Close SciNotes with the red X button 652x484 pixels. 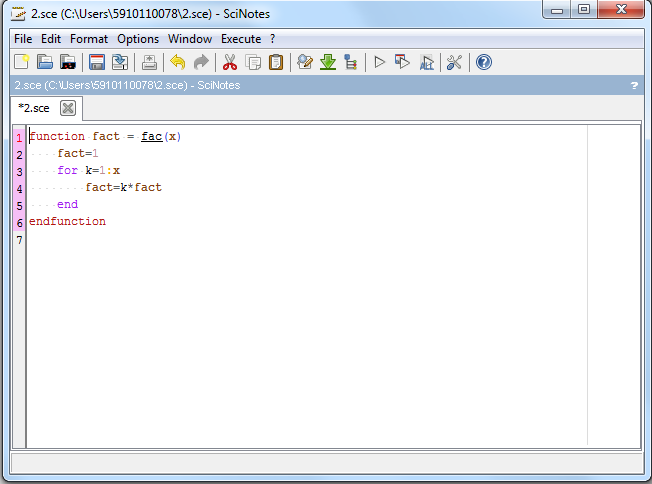[x=621, y=9]
